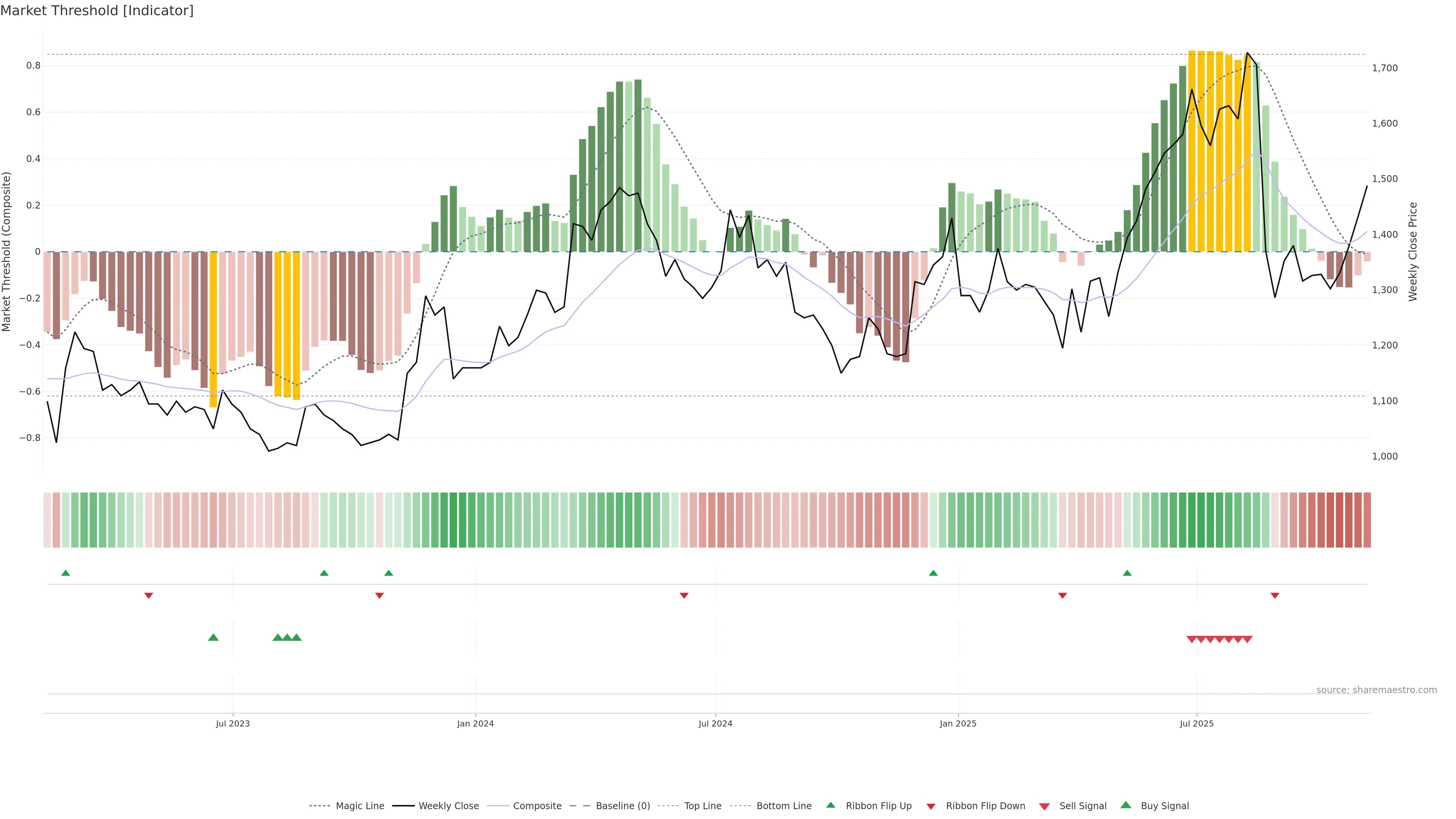Click the Ribbon Flip Down legend triangle
1456x819 pixels.
coord(931,806)
